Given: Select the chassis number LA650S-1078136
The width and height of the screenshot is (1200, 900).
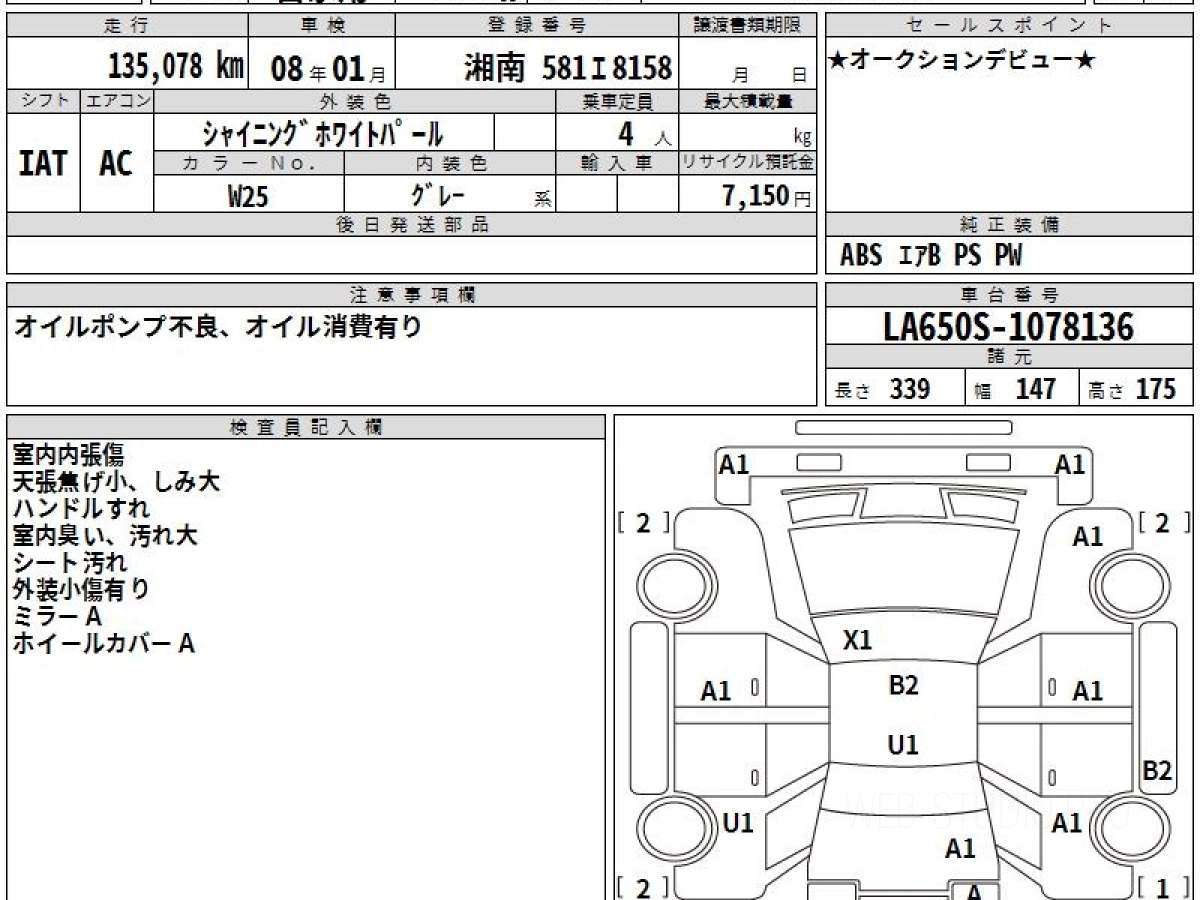Looking at the screenshot, I should coord(1009,326).
